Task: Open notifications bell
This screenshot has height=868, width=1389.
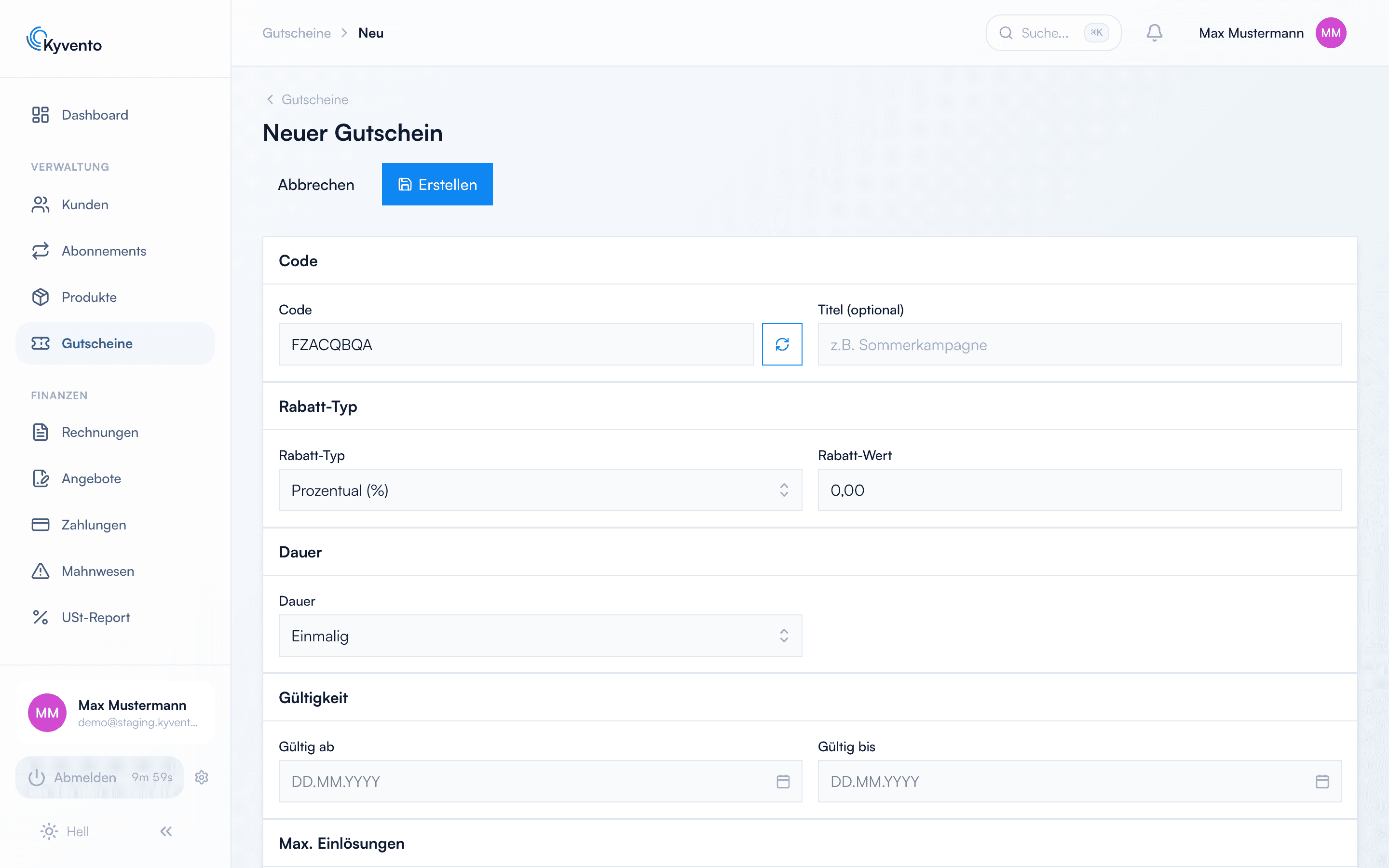Action: click(x=1154, y=33)
